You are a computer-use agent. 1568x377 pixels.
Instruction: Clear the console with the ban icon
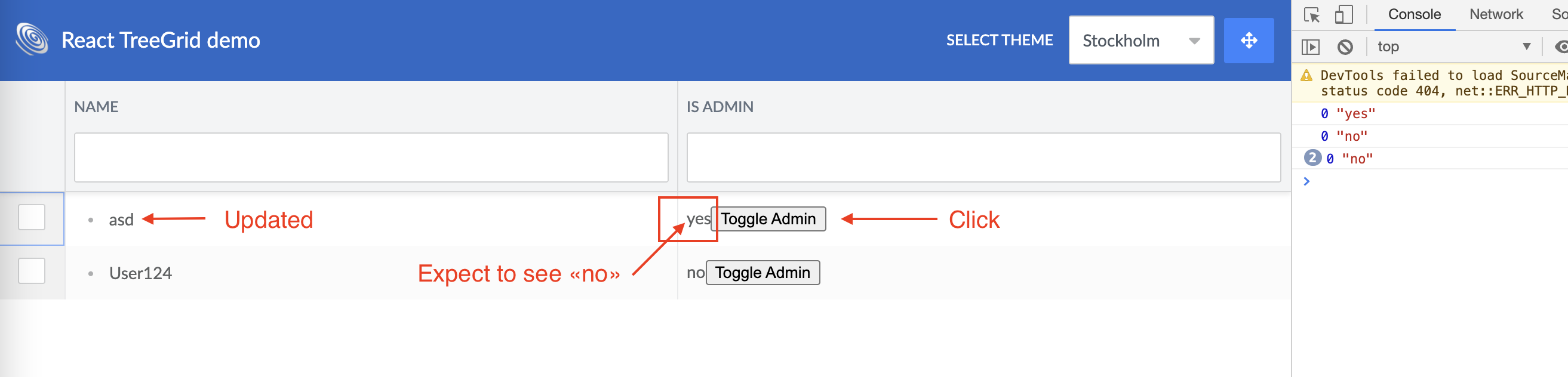[1345, 47]
